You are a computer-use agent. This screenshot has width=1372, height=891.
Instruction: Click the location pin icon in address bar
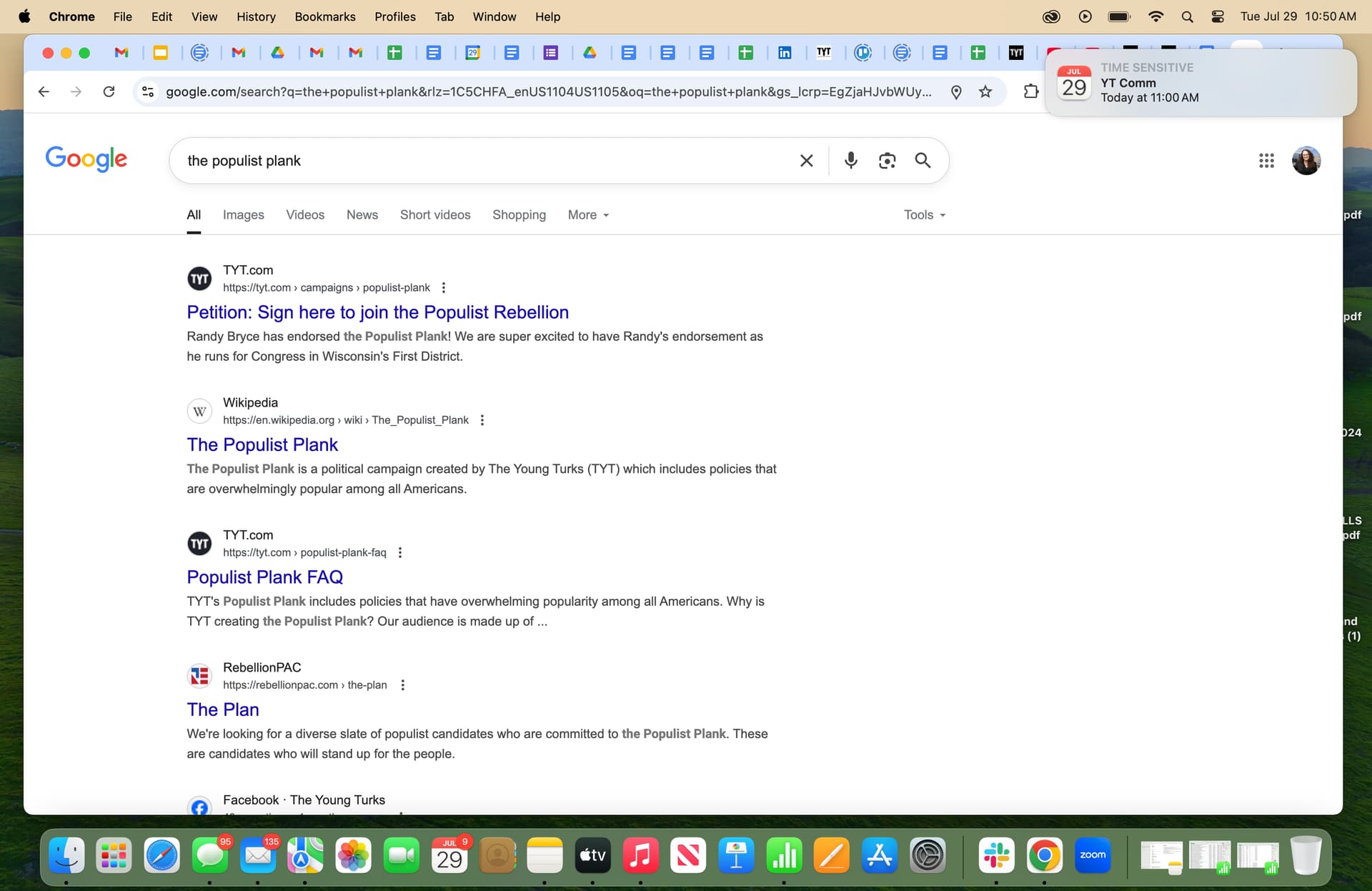click(956, 91)
